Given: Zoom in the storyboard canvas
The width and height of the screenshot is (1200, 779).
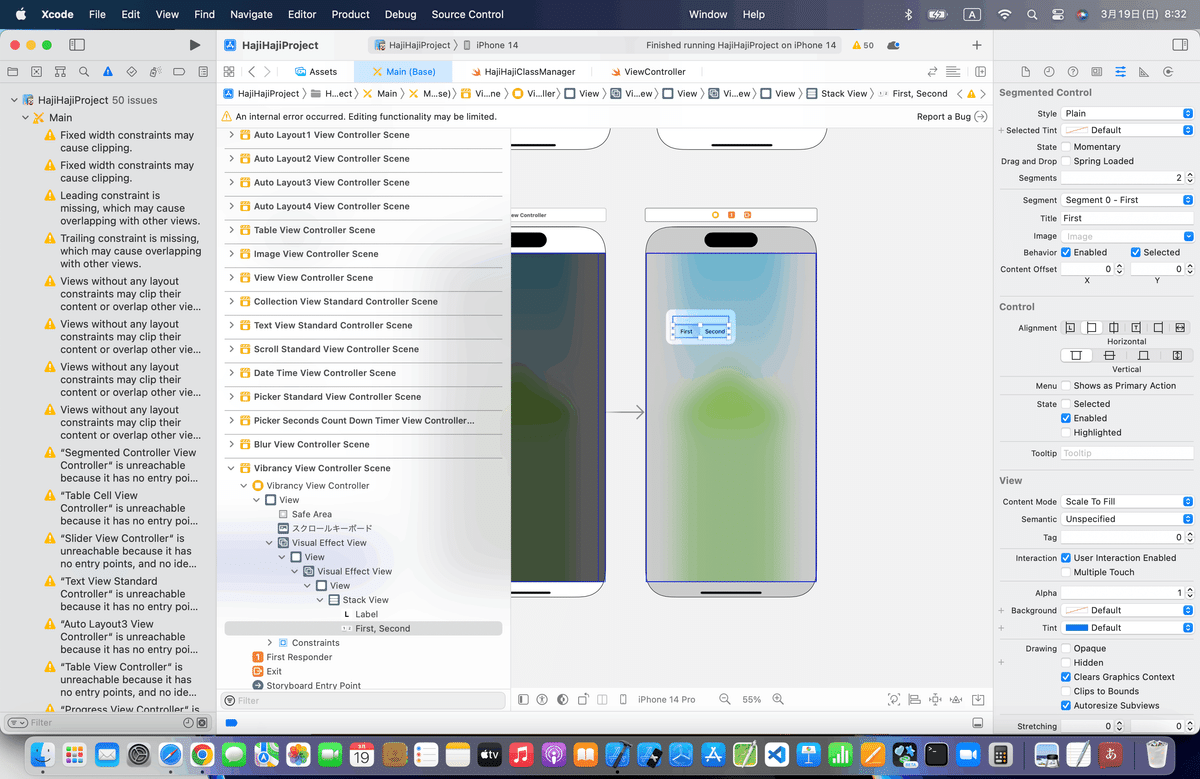Looking at the screenshot, I should click(778, 699).
